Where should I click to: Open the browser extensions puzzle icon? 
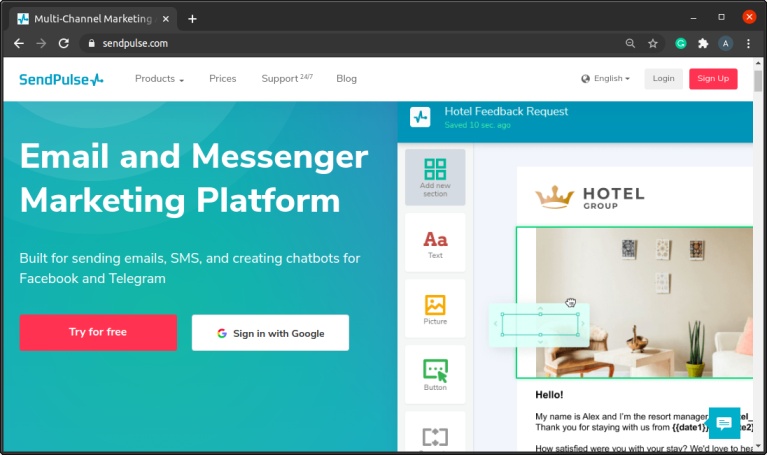703,44
